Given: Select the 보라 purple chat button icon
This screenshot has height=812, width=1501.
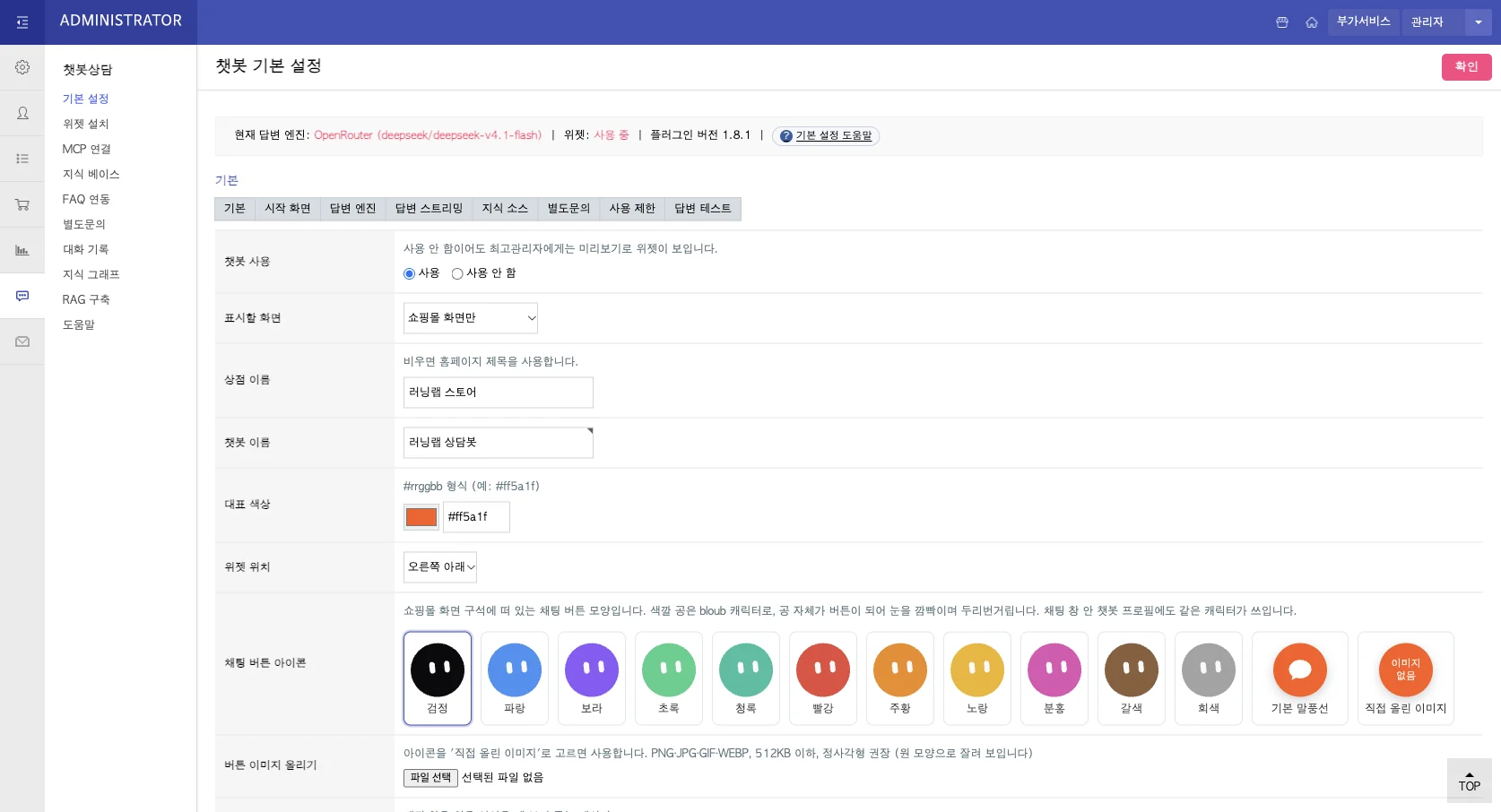Looking at the screenshot, I should [592, 678].
